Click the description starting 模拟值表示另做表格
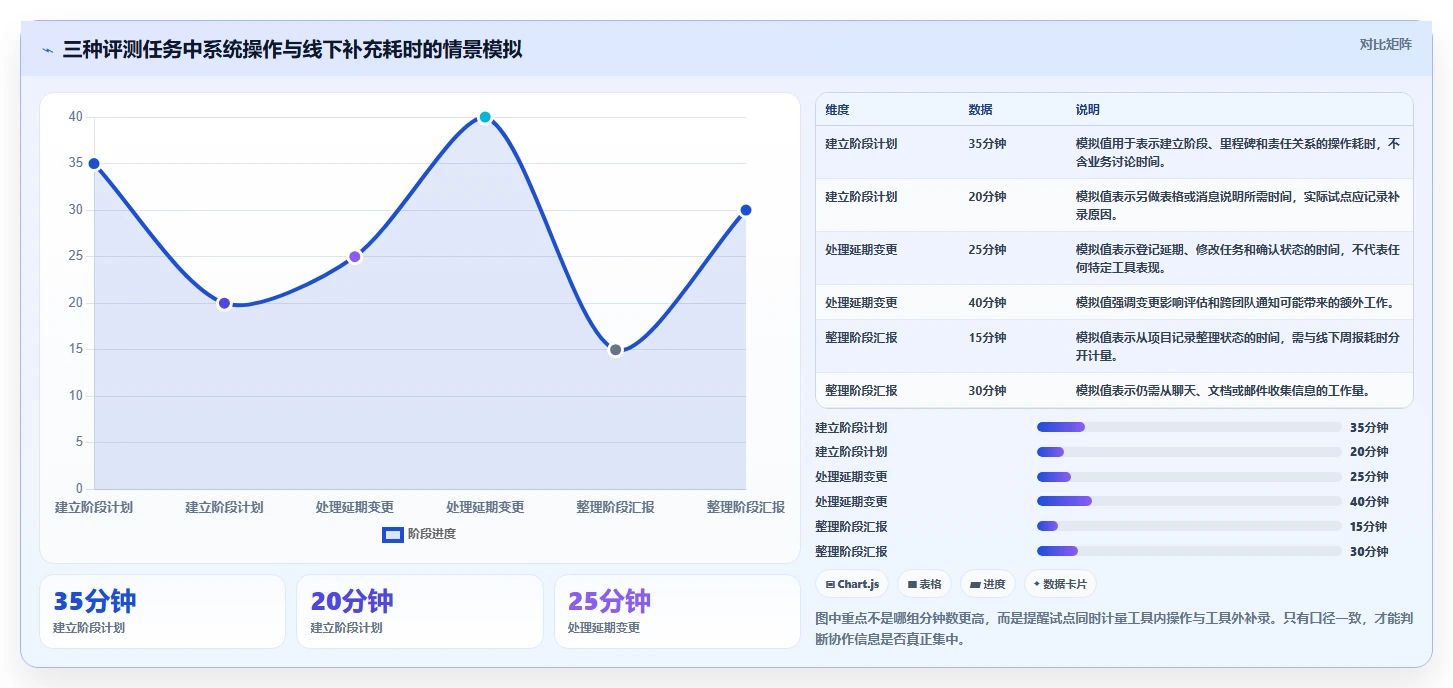This screenshot has height=688, width=1453. coord(1238,205)
